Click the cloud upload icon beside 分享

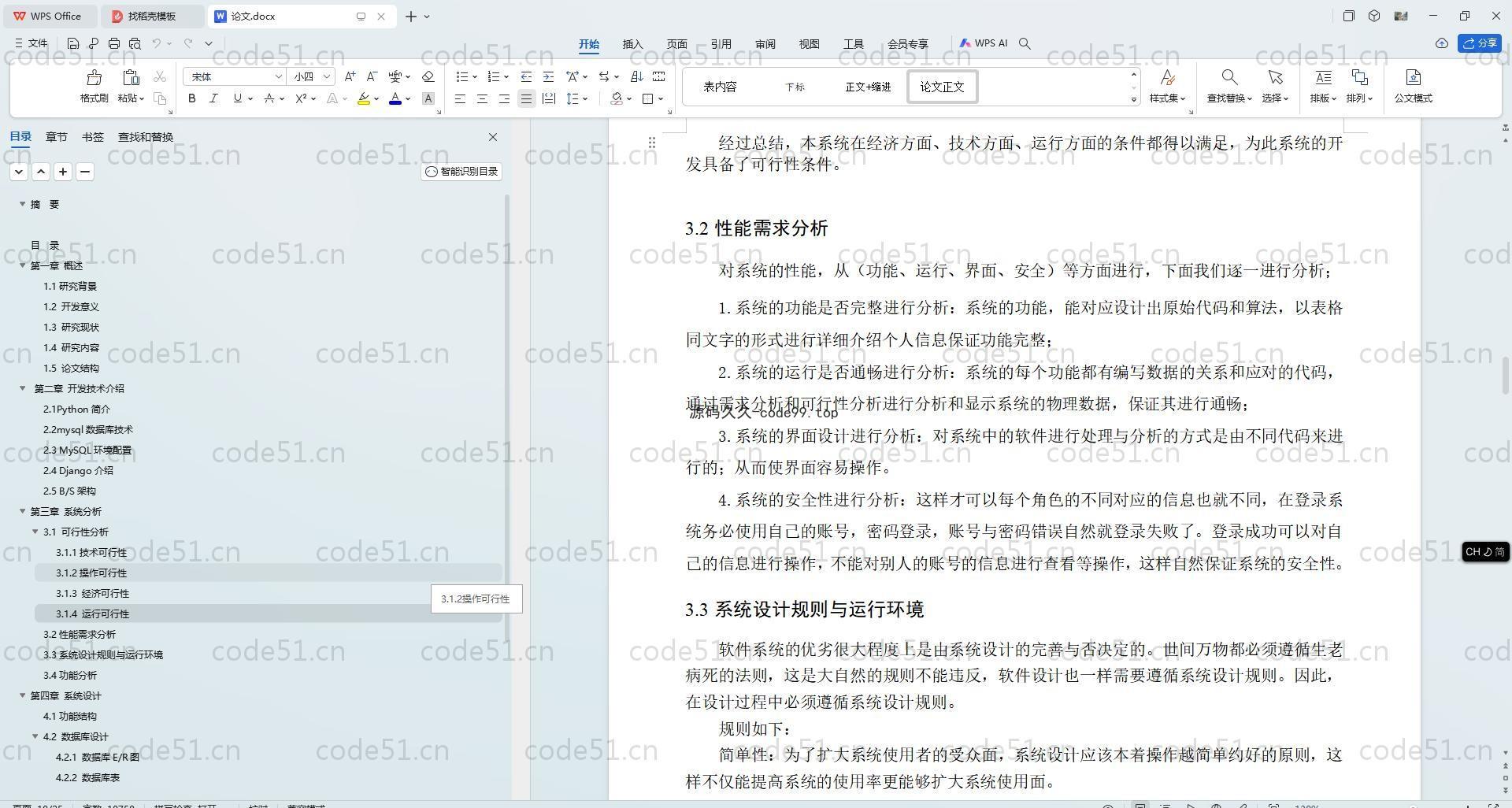(x=1442, y=43)
